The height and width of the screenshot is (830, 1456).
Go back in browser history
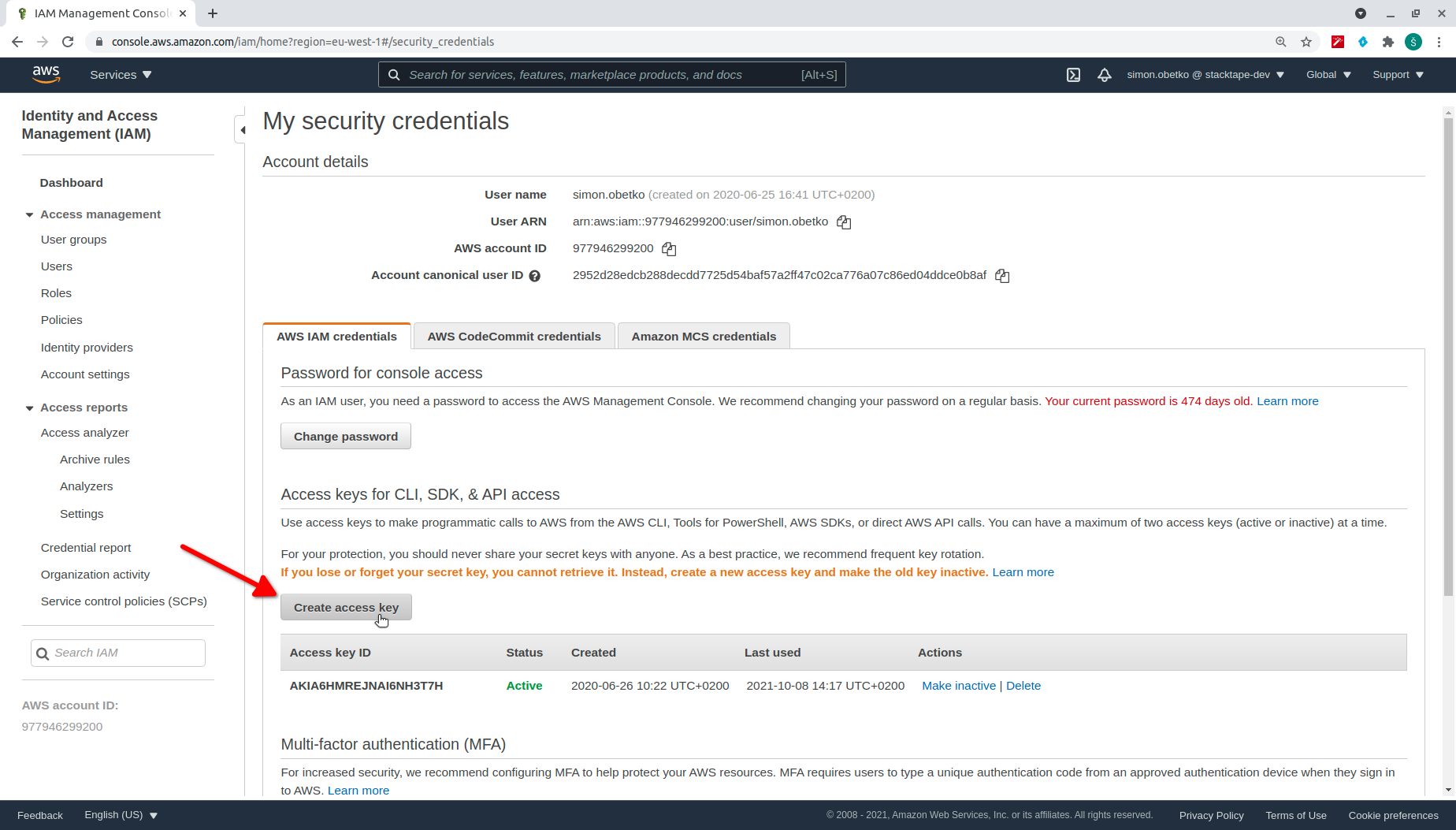pos(17,42)
